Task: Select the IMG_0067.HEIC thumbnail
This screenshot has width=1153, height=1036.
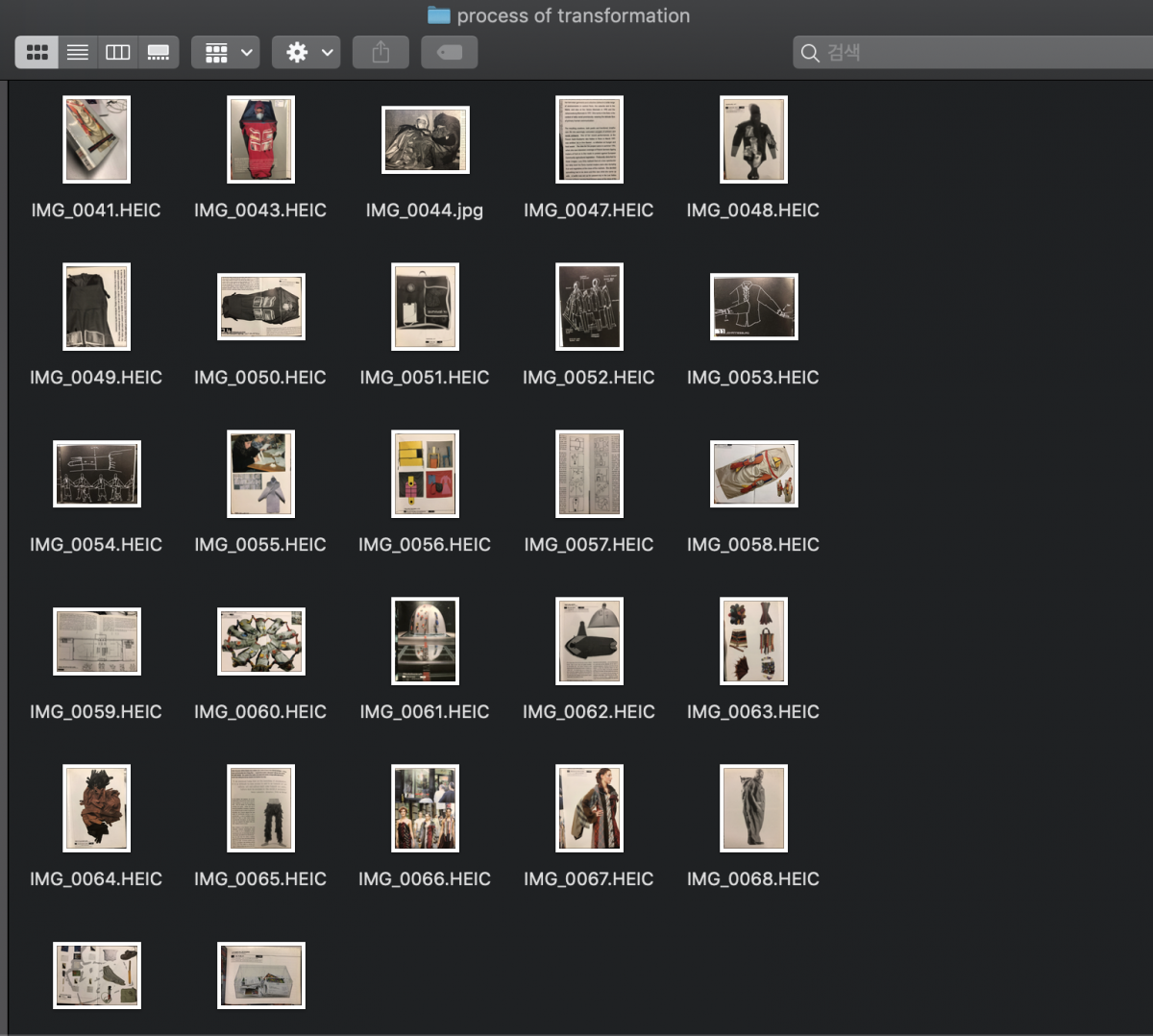Action: coord(589,808)
